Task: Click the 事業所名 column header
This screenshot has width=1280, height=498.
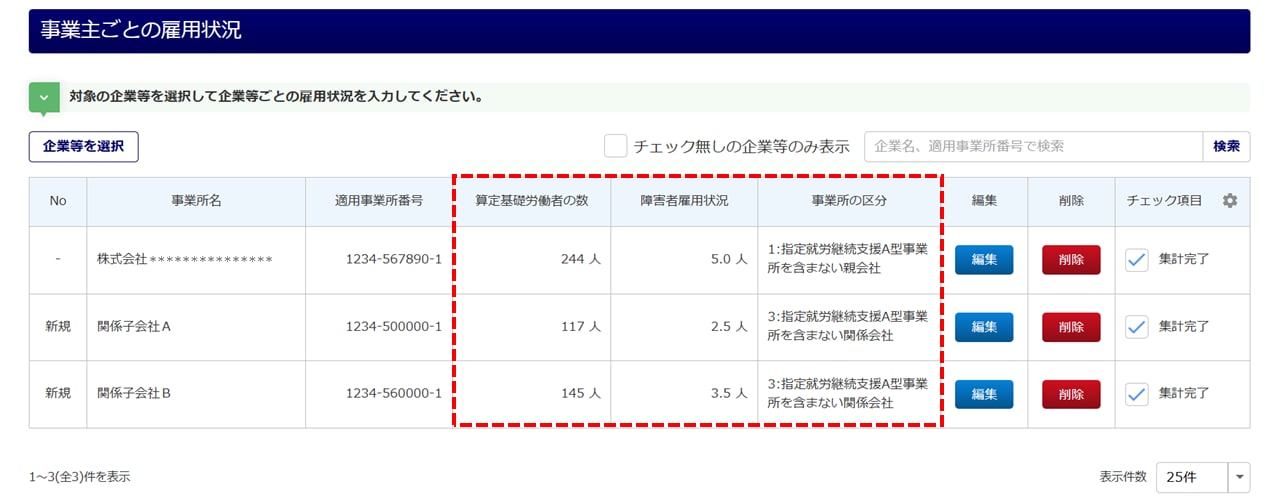Action: click(x=196, y=201)
